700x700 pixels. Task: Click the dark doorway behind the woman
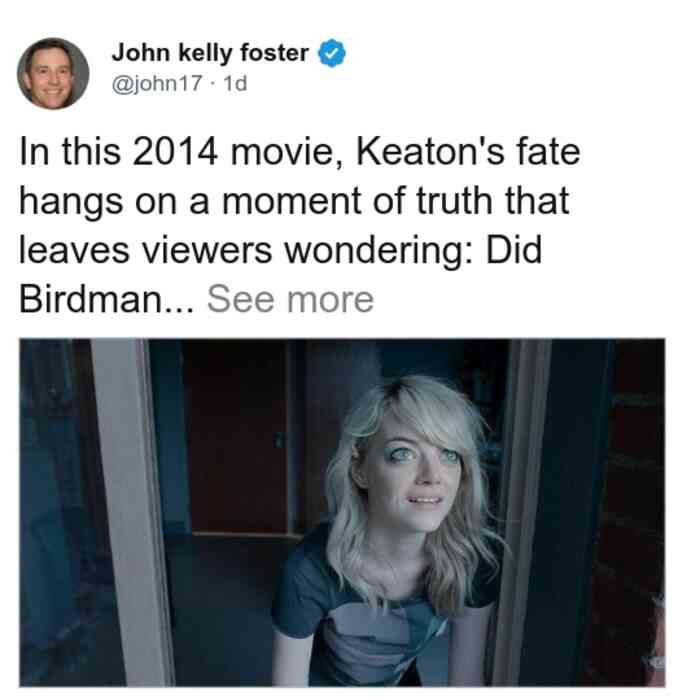click(x=237, y=438)
